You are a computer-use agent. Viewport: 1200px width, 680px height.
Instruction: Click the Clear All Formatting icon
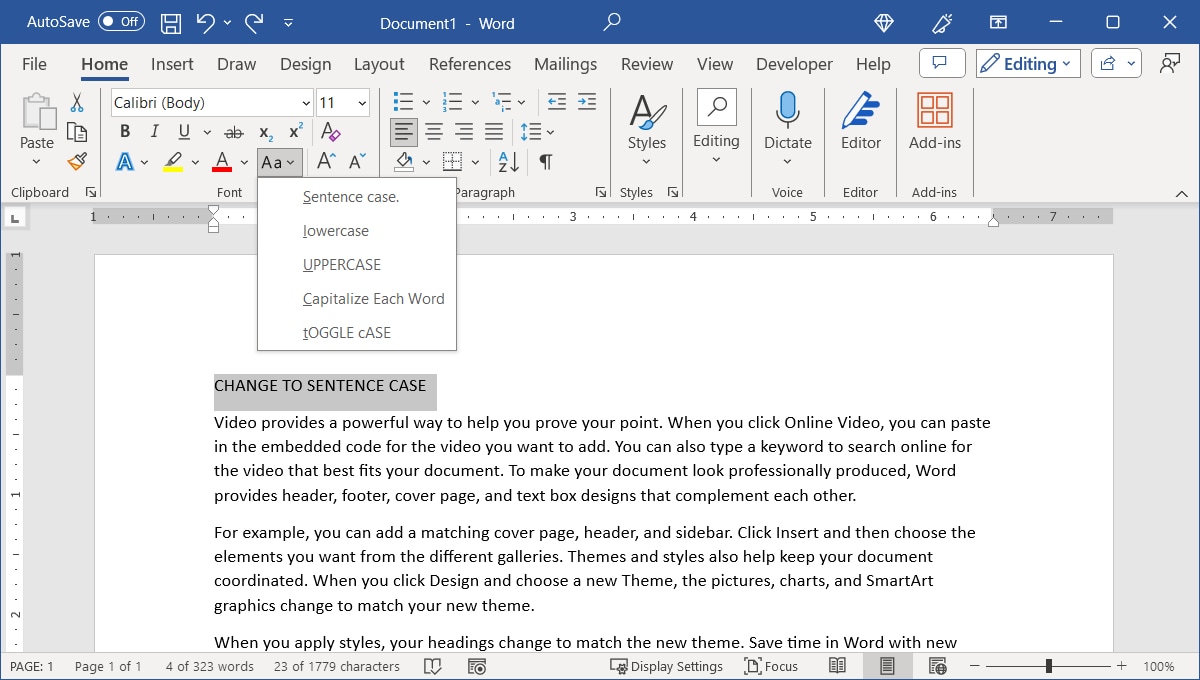[330, 131]
